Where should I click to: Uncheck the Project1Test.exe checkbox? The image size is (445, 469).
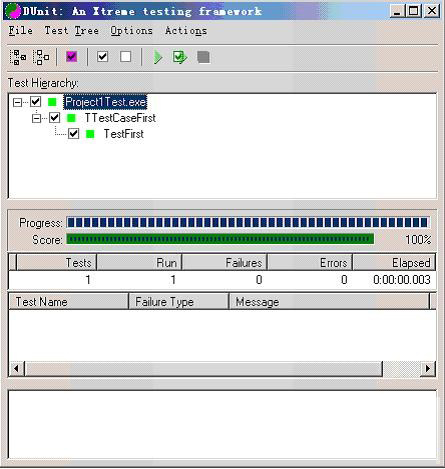[x=36, y=101]
